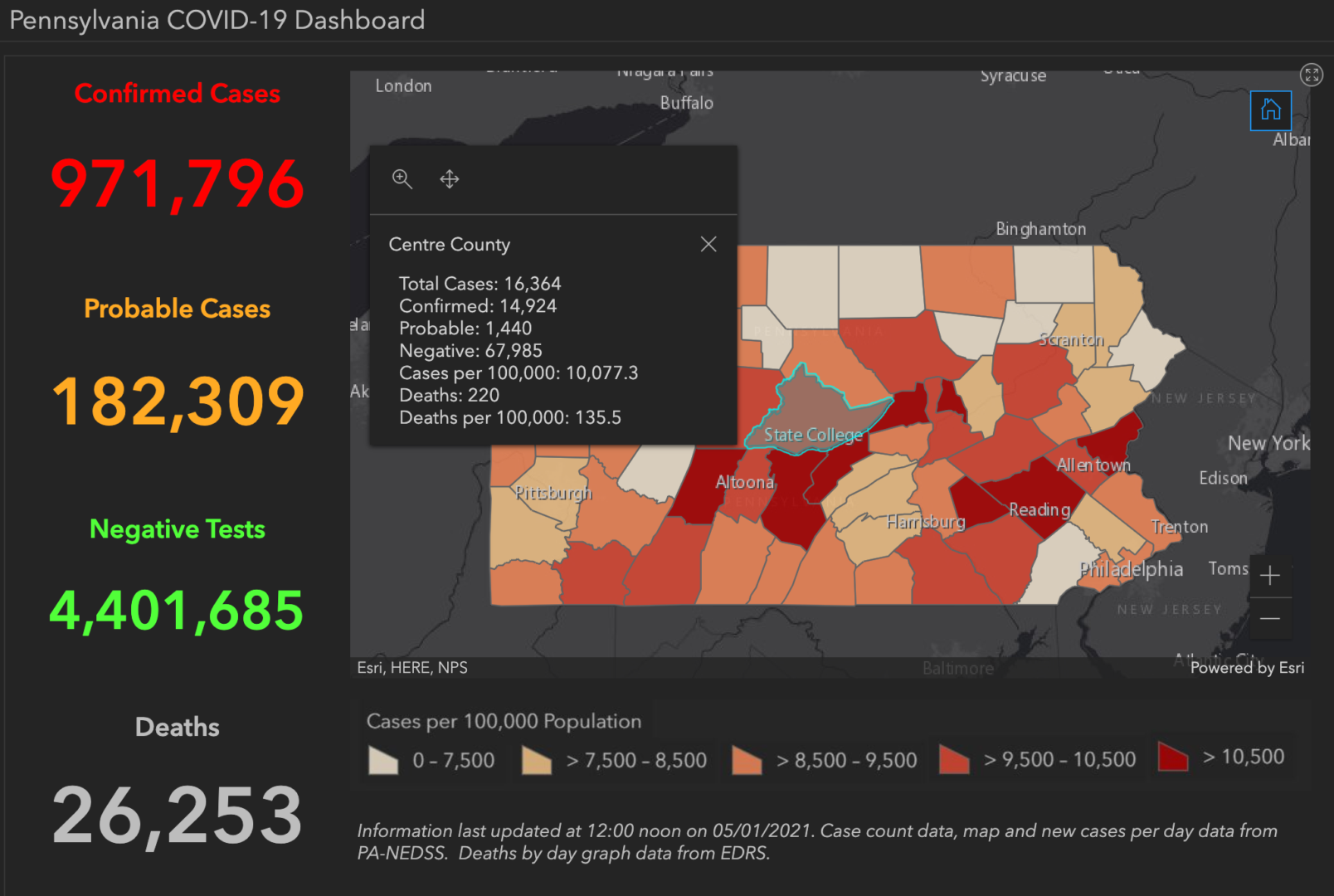This screenshot has height=896, width=1334.
Task: Click the > 7,500 - 8,500 legend swatch
Action: point(537,760)
